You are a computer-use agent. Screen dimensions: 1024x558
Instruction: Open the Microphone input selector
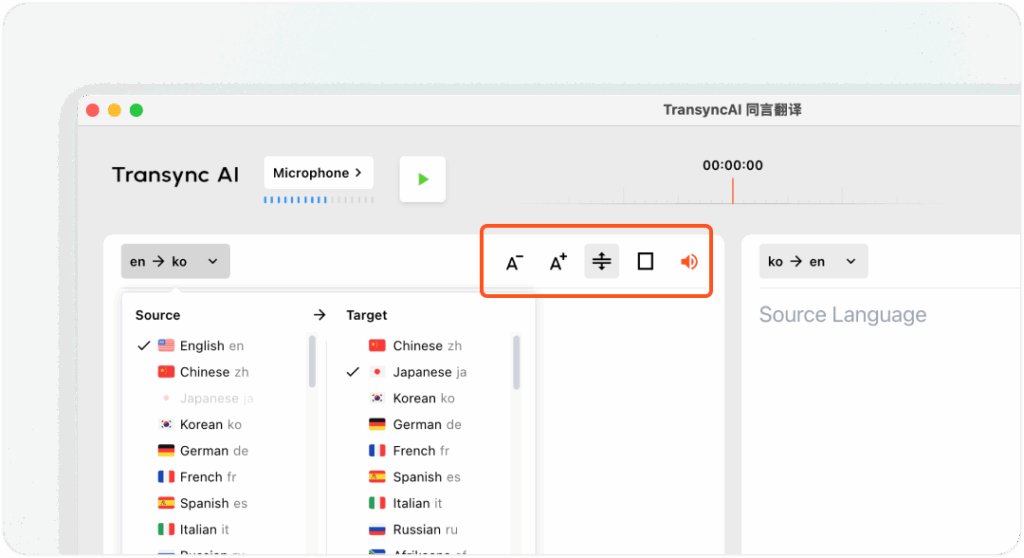point(318,173)
